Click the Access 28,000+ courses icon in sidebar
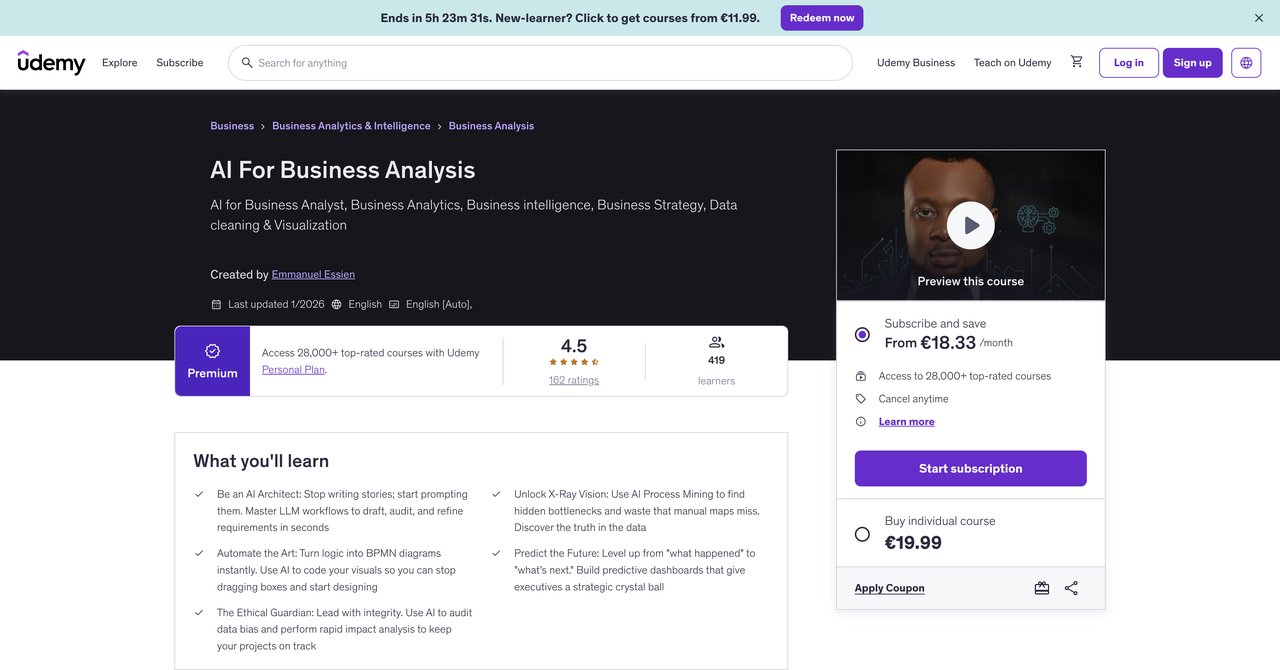The height and width of the screenshot is (670, 1280). click(861, 376)
